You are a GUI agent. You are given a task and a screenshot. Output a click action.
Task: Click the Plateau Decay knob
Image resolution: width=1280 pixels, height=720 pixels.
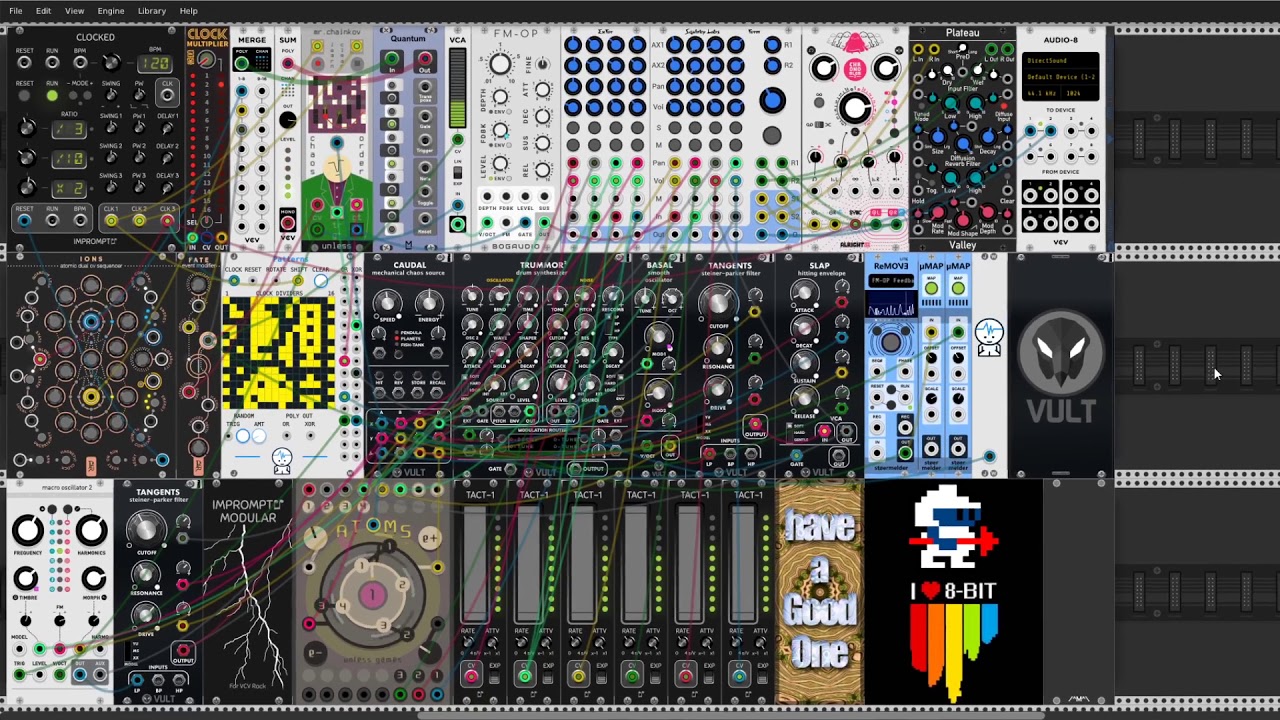click(987, 138)
